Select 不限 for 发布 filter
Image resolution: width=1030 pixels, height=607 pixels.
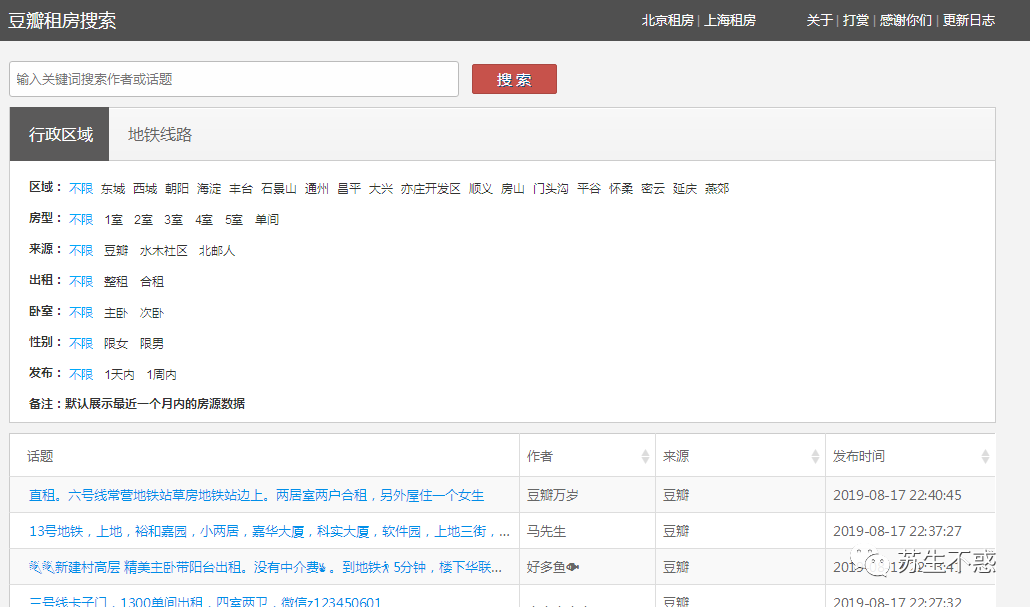pos(81,374)
